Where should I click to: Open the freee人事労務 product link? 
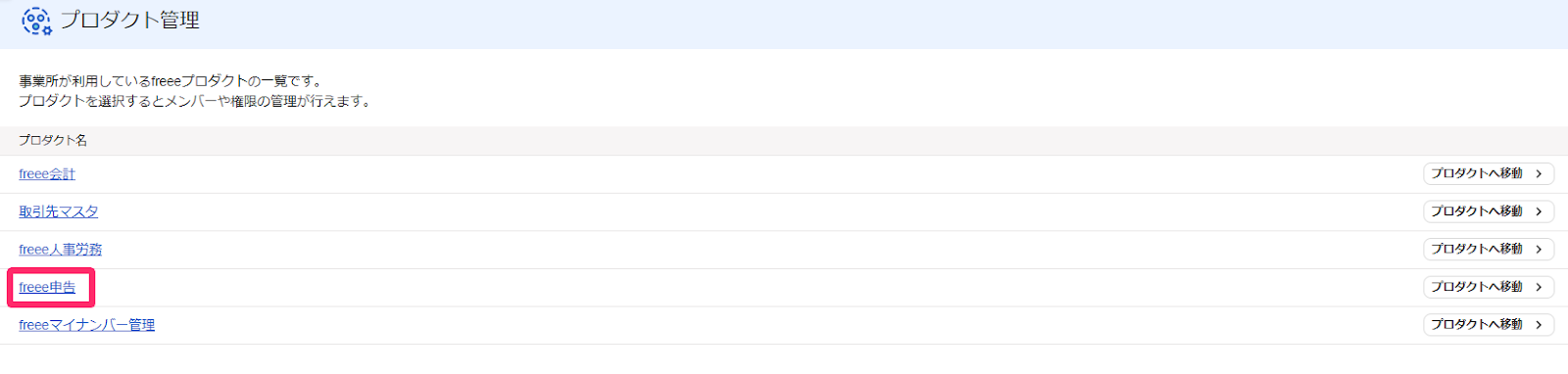coord(61,250)
